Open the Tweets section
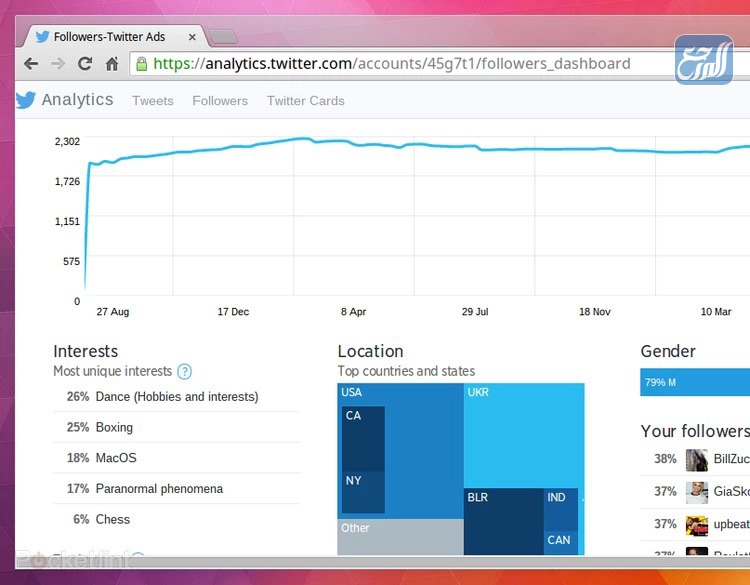The width and height of the screenshot is (750, 585). click(x=152, y=101)
